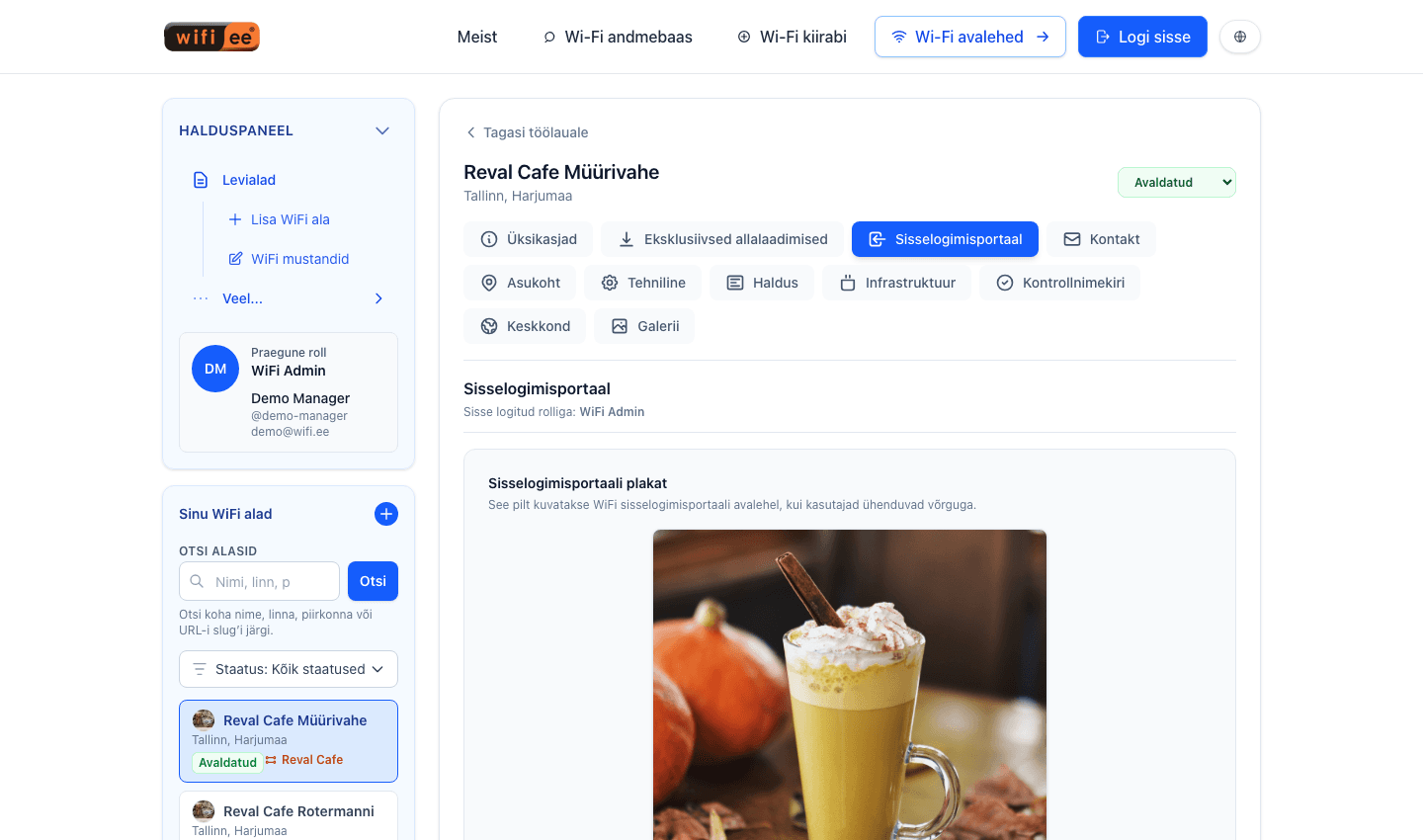The height and width of the screenshot is (840, 1423).
Task: Click the Wi-Fi avalehed button
Action: point(970,37)
